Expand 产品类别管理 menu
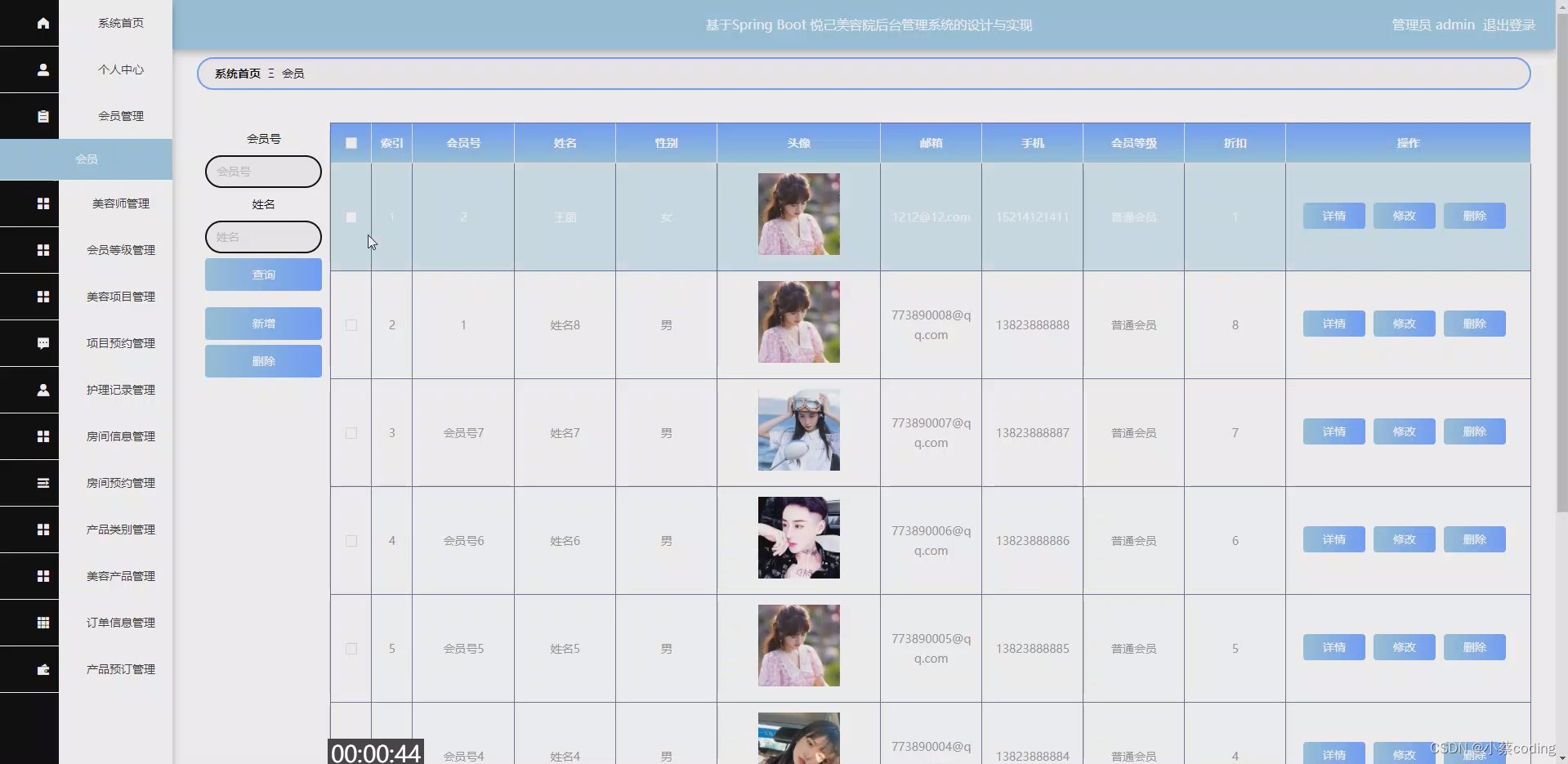1568x764 pixels. 121,529
